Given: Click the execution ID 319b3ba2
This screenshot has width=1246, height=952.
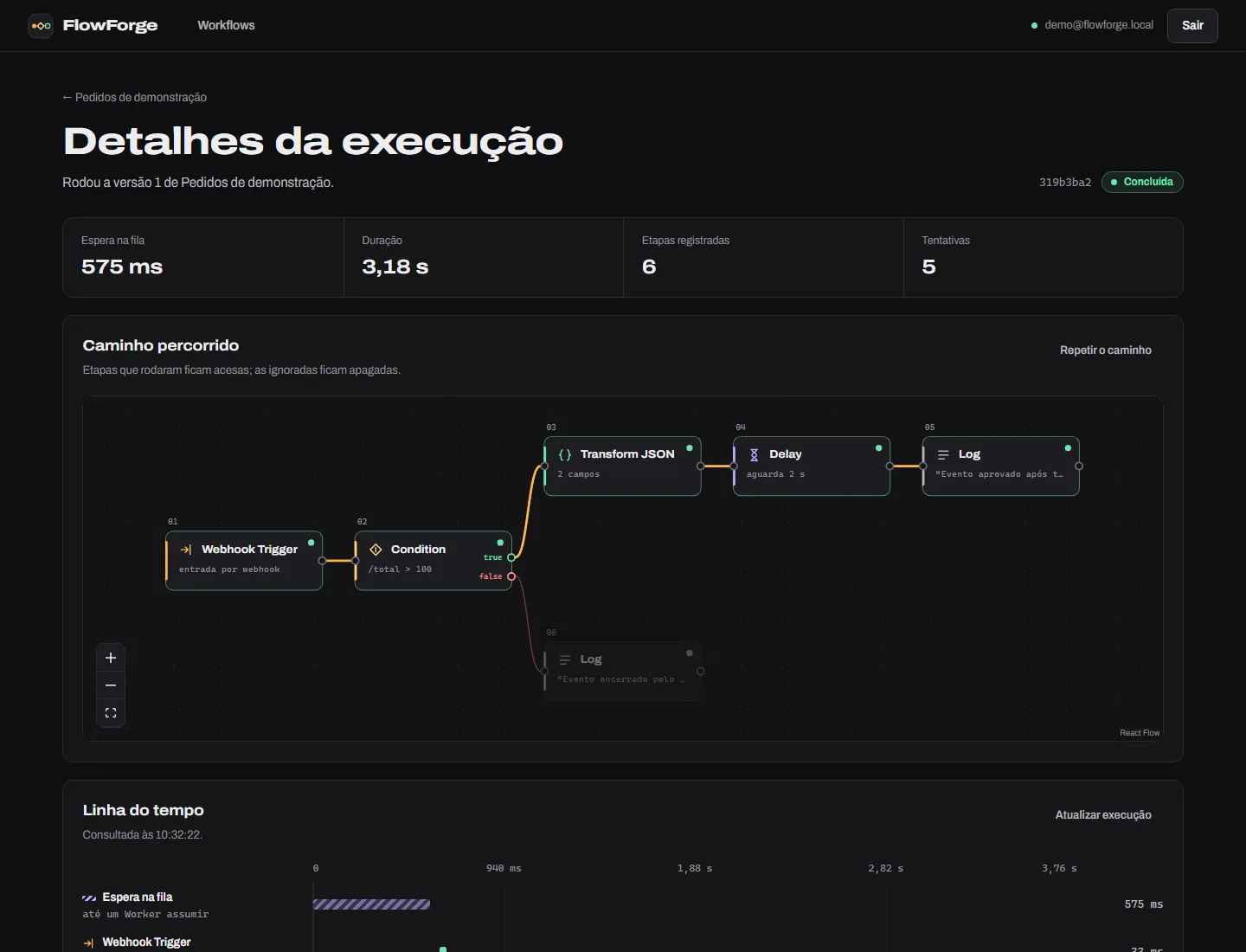Looking at the screenshot, I should pyautogui.click(x=1065, y=183).
